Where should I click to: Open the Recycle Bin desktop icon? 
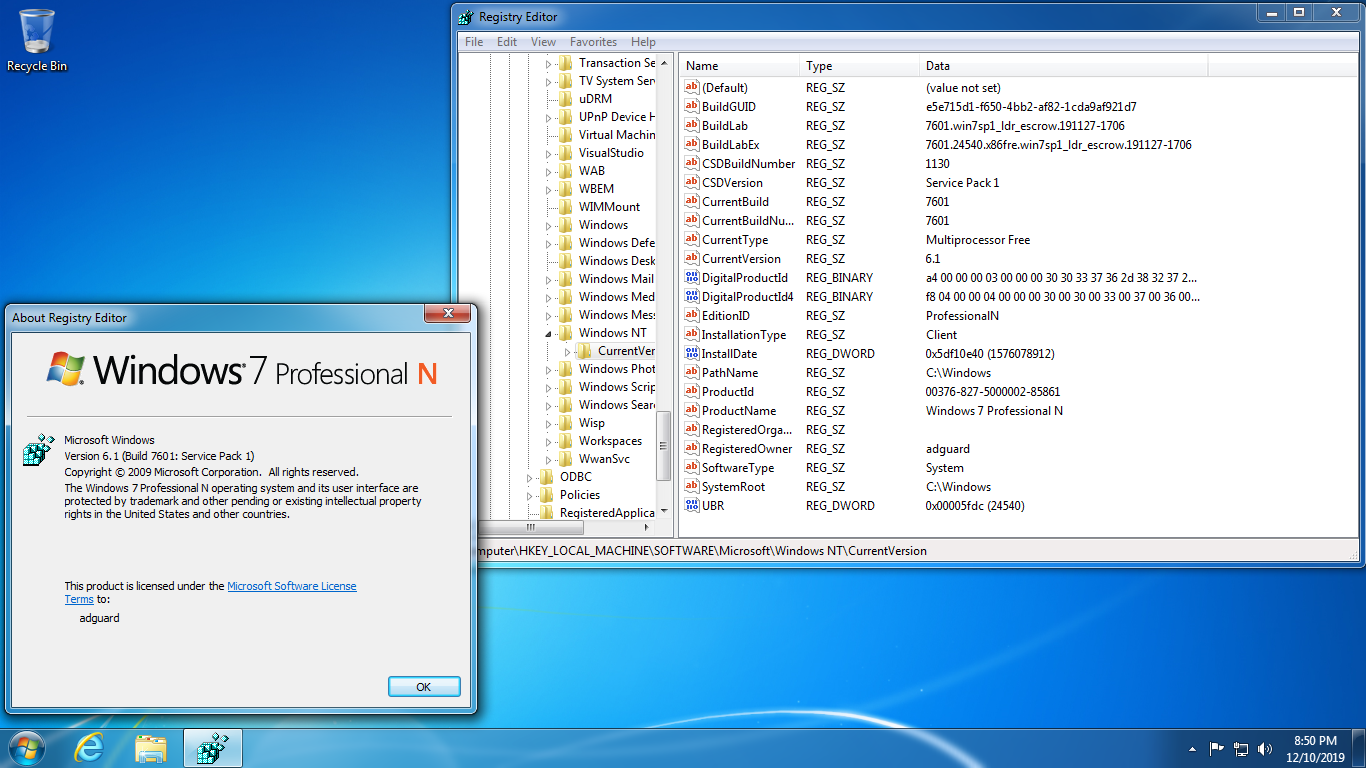click(37, 41)
